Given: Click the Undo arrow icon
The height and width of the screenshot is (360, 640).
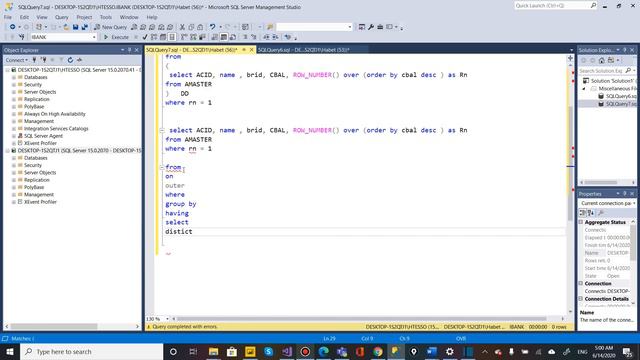Looking at the screenshot, I should tap(212, 27).
